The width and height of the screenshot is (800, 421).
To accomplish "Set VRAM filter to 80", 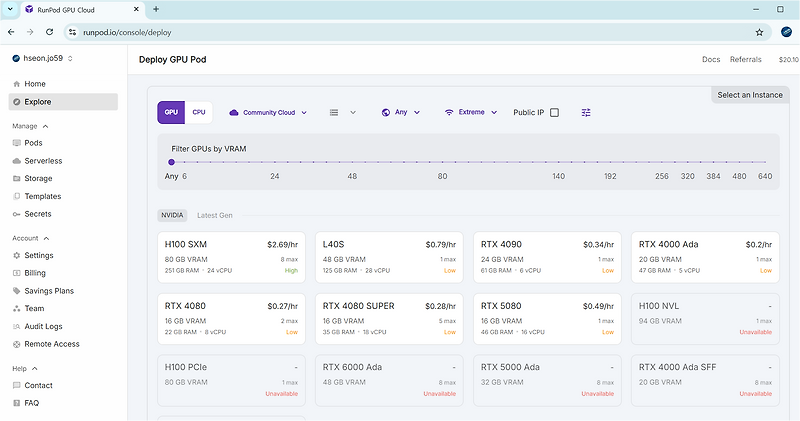I will click(442, 176).
